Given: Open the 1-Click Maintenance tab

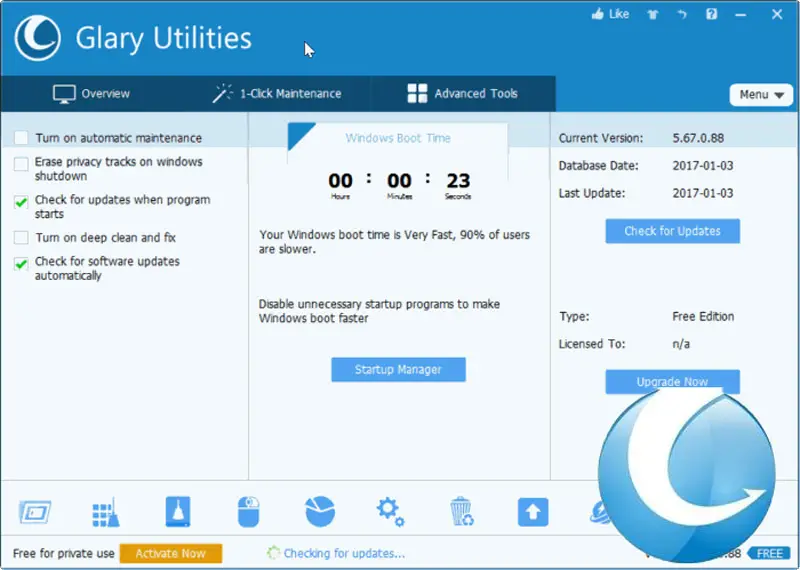Looking at the screenshot, I should [277, 94].
